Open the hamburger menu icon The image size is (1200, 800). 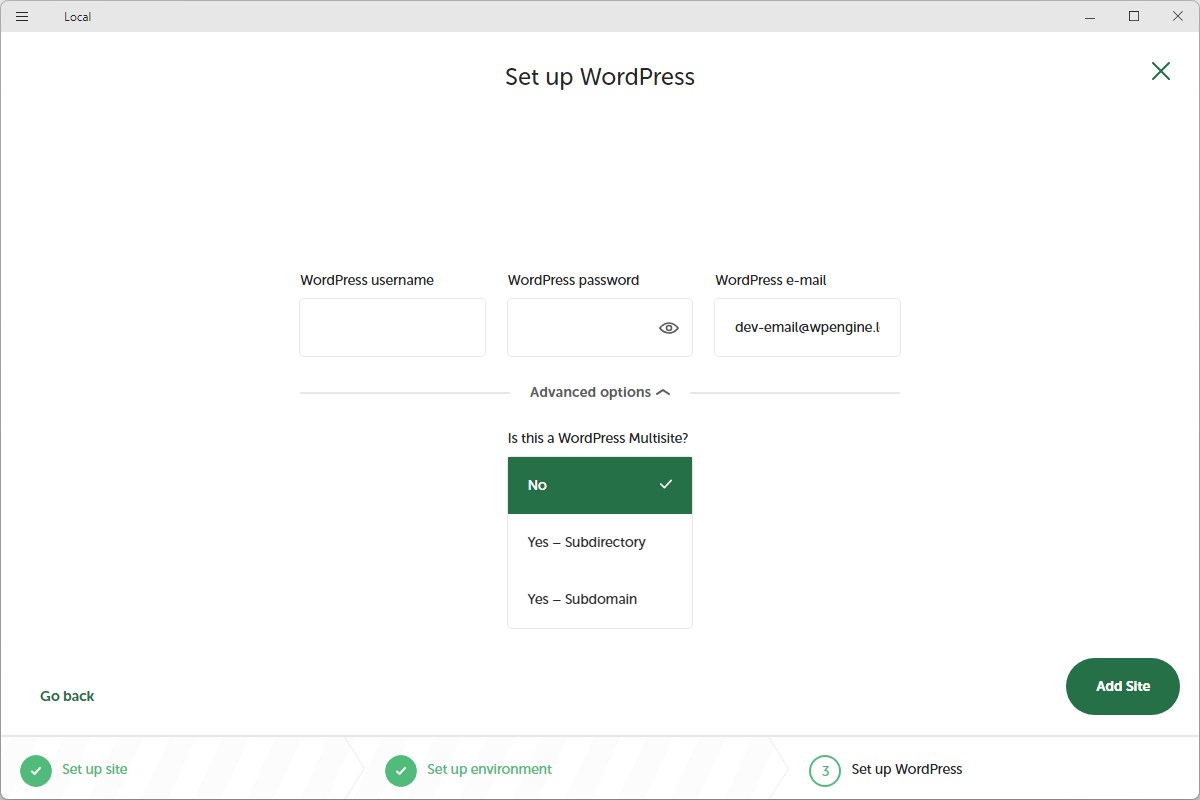pos(22,16)
